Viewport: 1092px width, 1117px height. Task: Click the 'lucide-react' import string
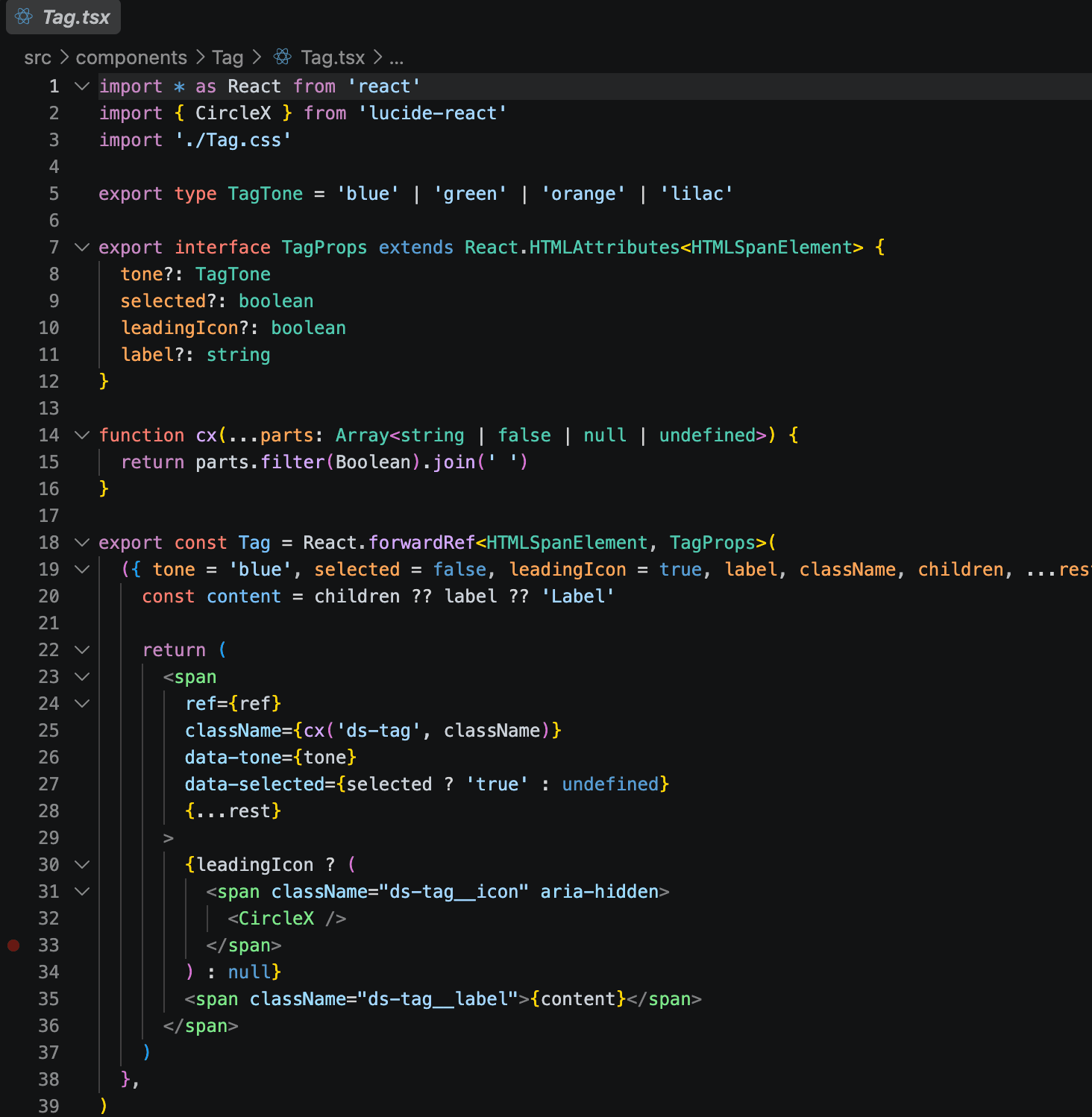[433, 113]
